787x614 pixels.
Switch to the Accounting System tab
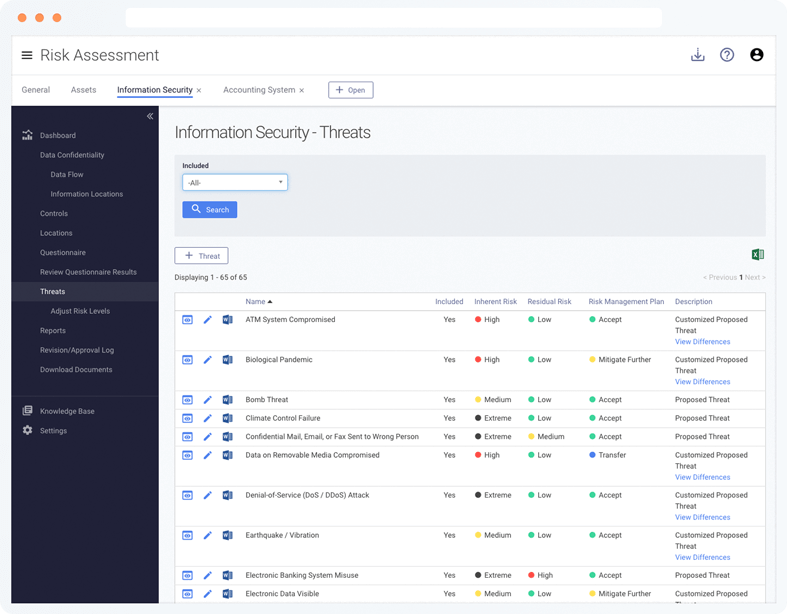(259, 90)
